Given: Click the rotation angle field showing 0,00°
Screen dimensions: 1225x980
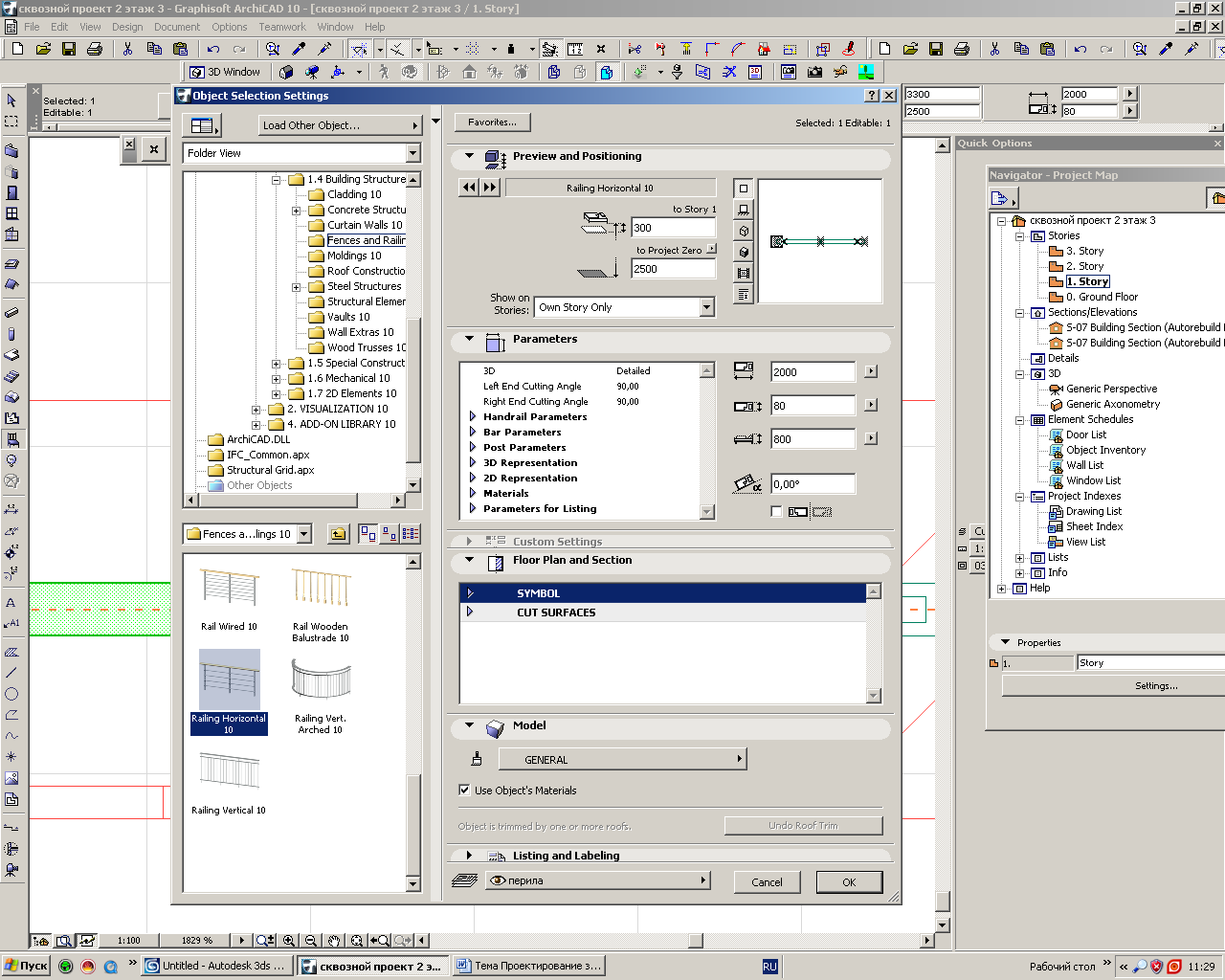Looking at the screenshot, I should [812, 484].
